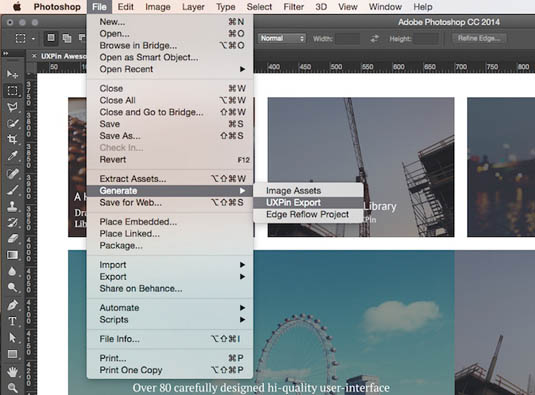Click the Refine Edge button
This screenshot has width=535, height=395.
point(479,38)
